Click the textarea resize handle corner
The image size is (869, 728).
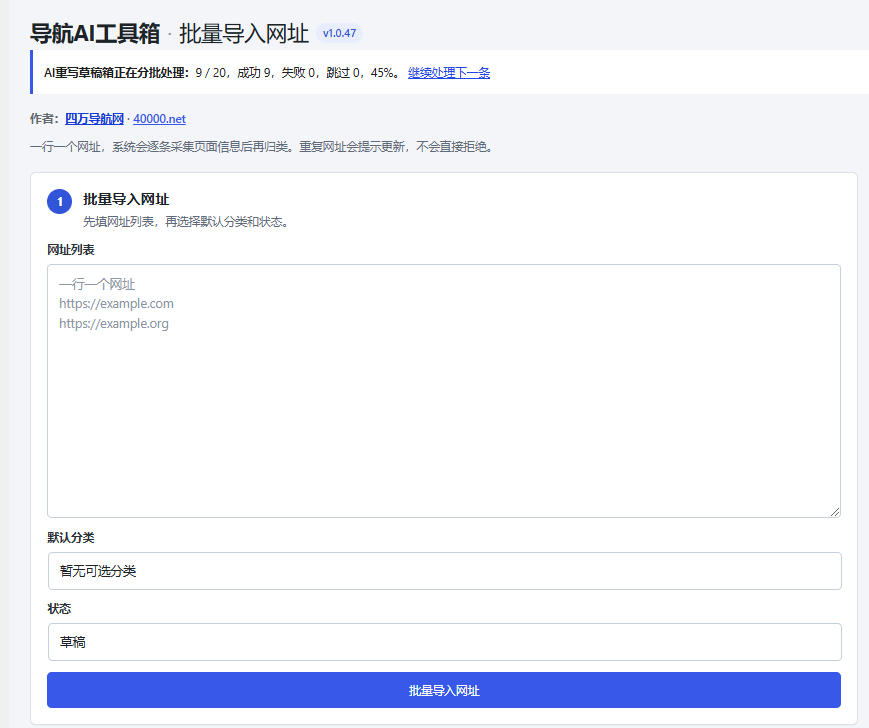tap(835, 512)
